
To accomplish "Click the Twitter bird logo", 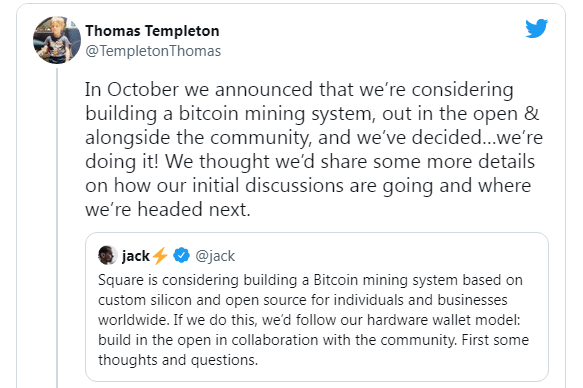I will [x=536, y=28].
